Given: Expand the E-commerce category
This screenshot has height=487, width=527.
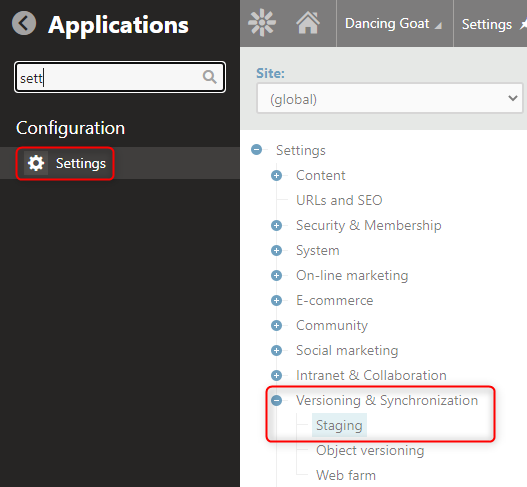Looking at the screenshot, I should pos(277,300).
